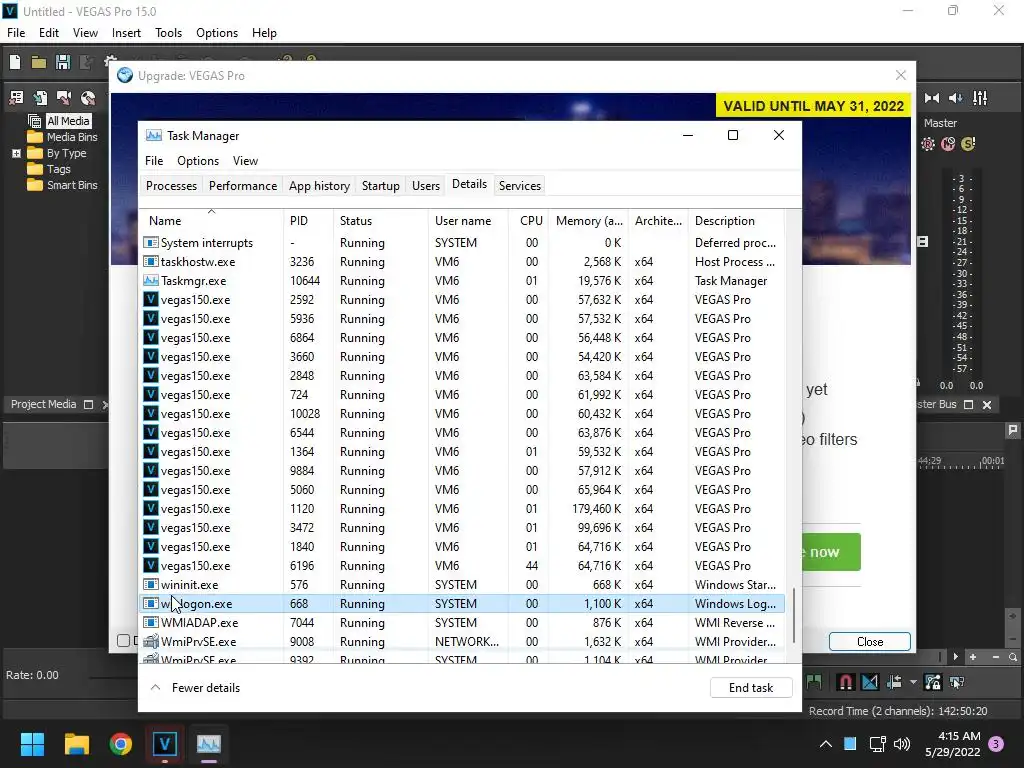Click the Save floppy disk icon in VEGAS
This screenshot has width=1024, height=768.
(x=63, y=62)
